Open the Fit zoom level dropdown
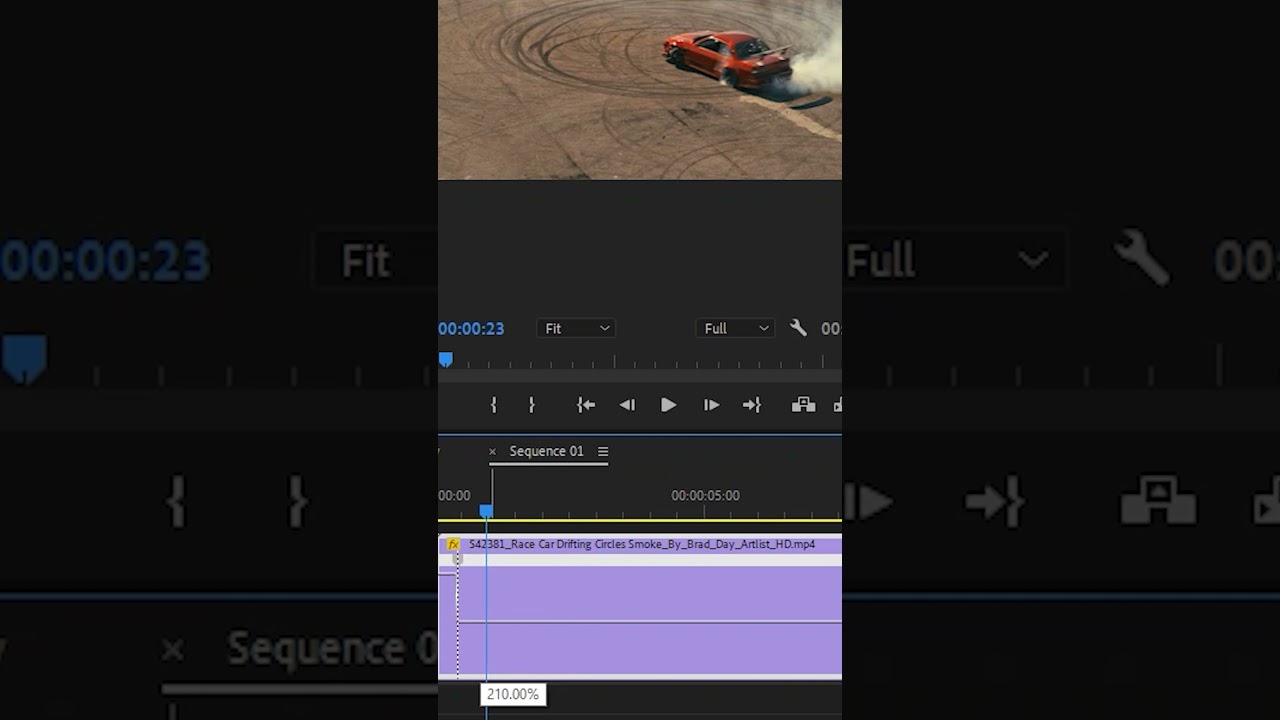The width and height of the screenshot is (1280, 720). tap(576, 328)
